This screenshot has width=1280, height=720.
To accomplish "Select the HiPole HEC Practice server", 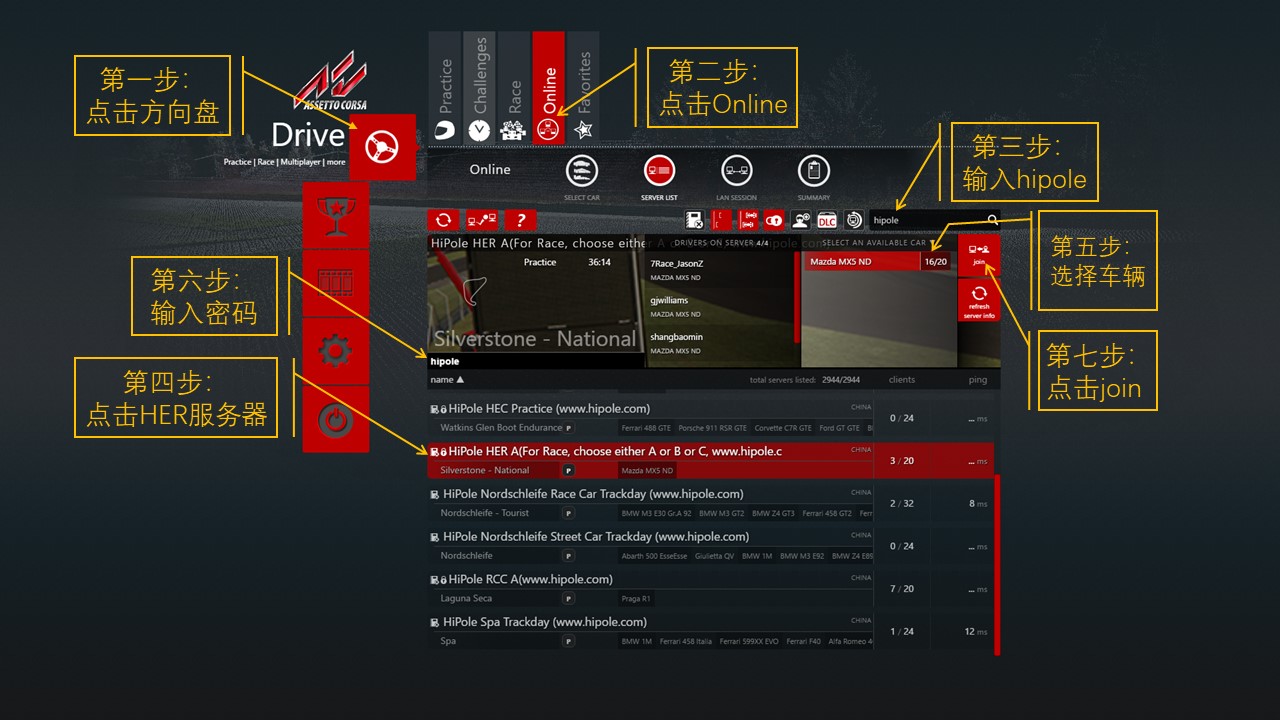I will pos(711,418).
